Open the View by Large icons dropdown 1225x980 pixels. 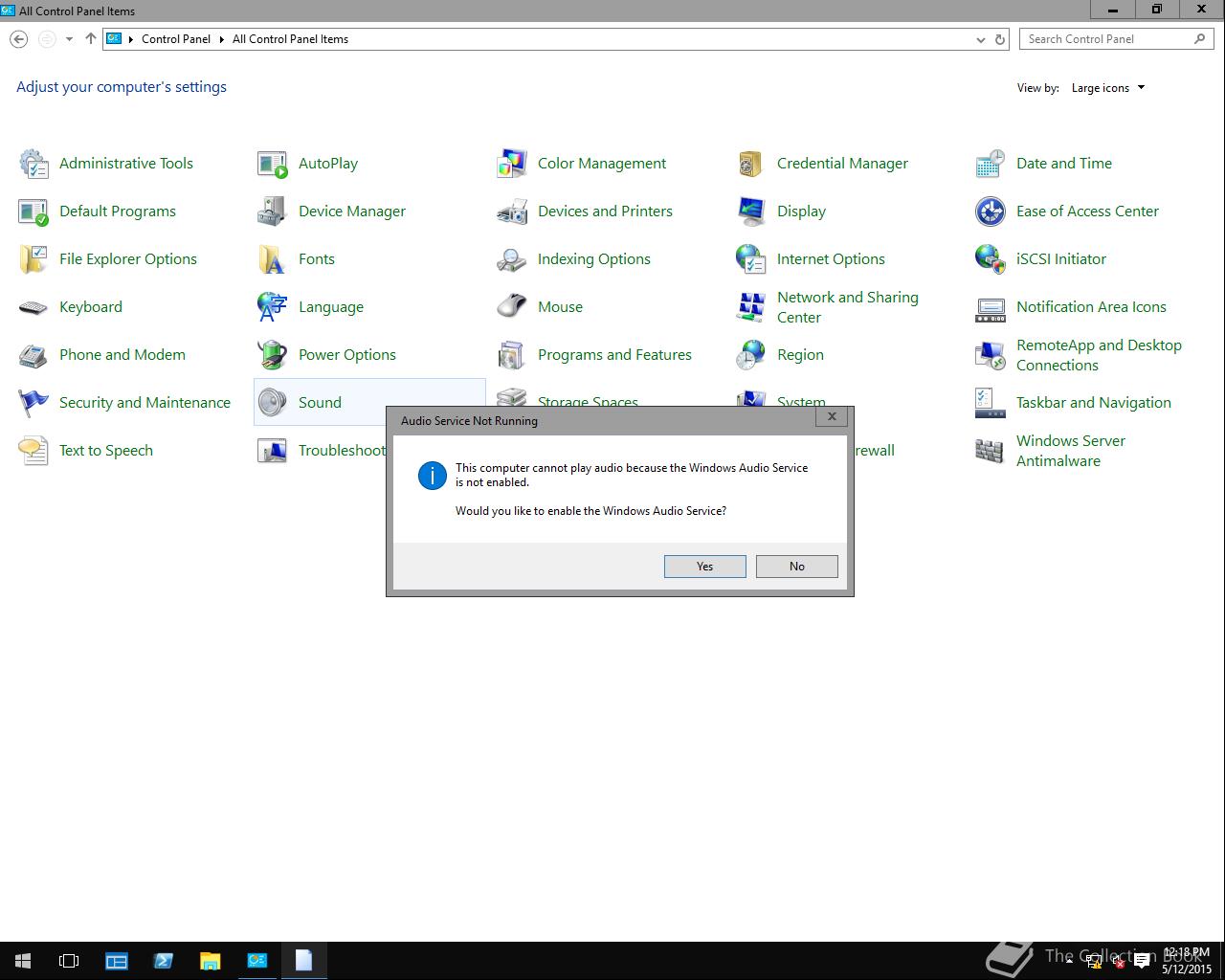click(1107, 88)
